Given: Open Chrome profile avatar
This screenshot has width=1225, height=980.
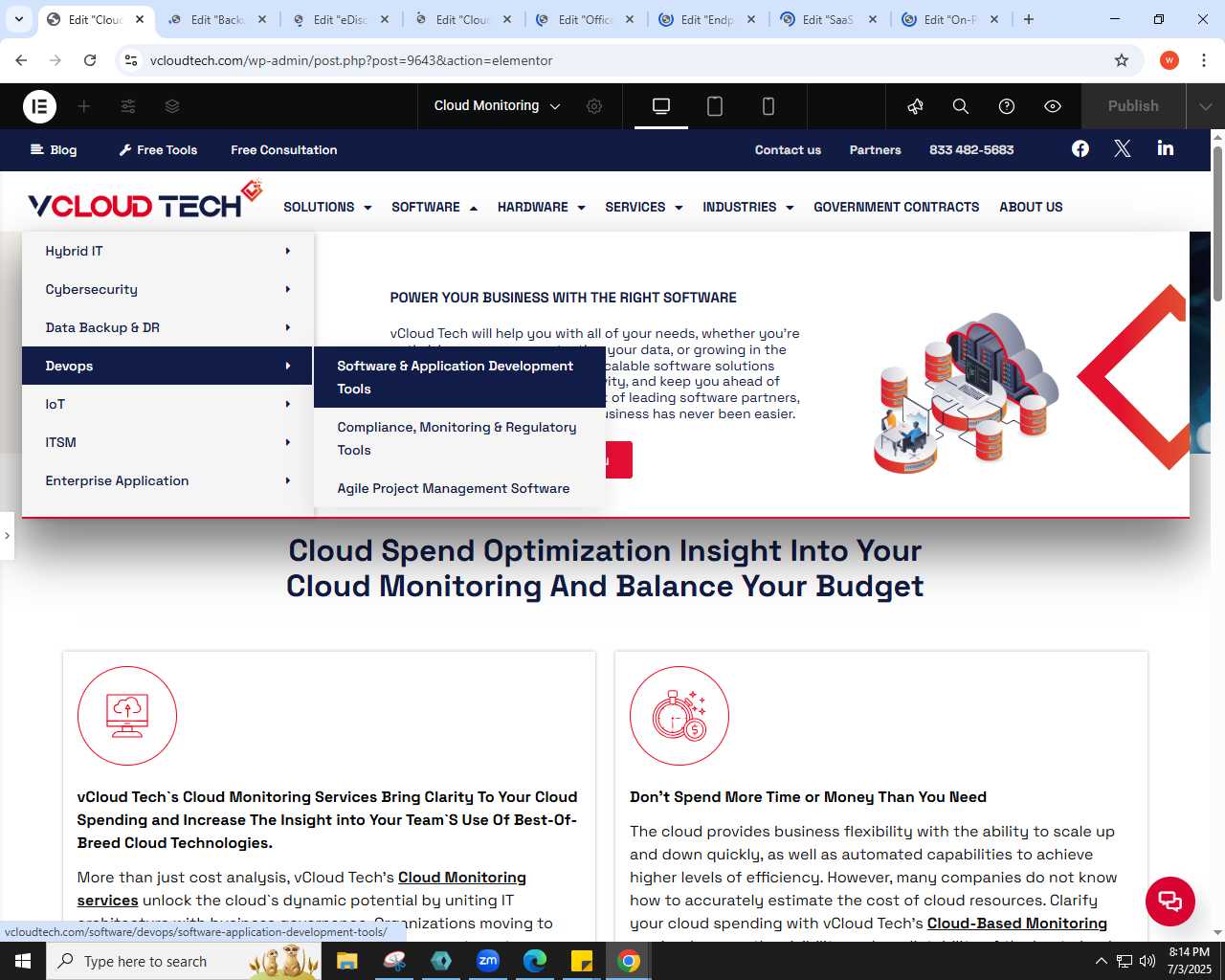Looking at the screenshot, I should 1169,60.
